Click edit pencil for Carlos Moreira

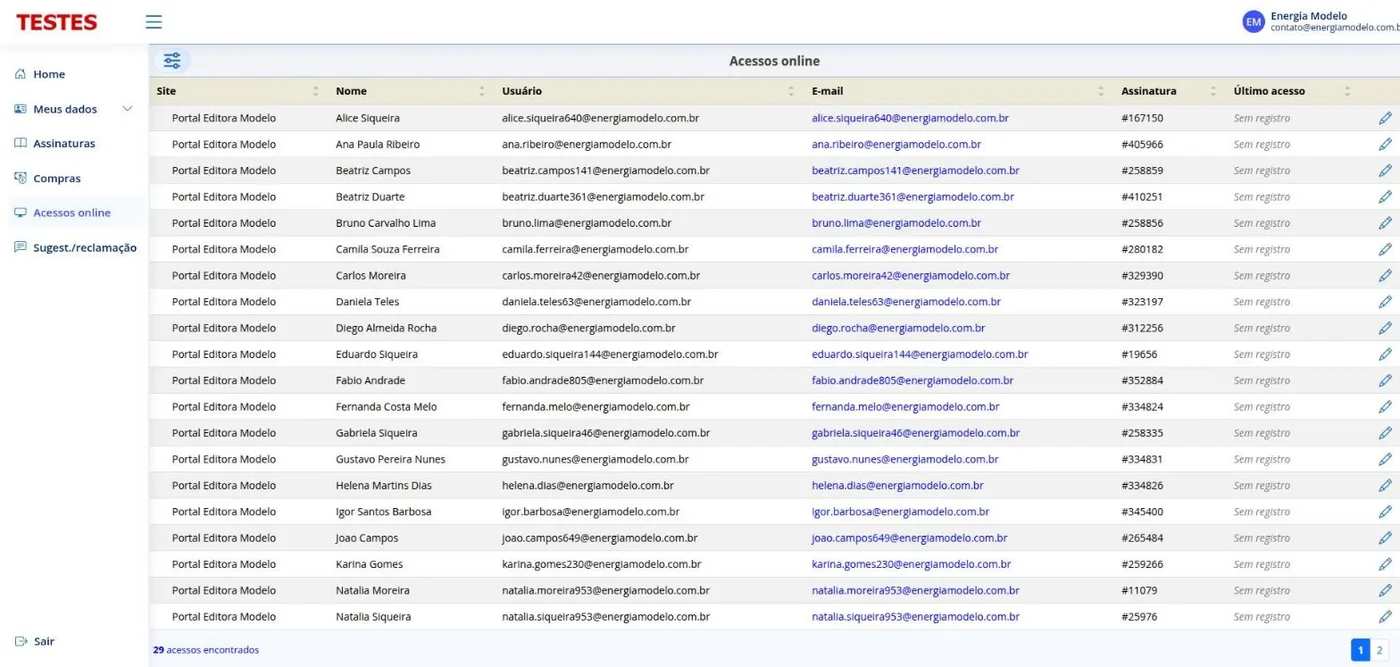1385,275
